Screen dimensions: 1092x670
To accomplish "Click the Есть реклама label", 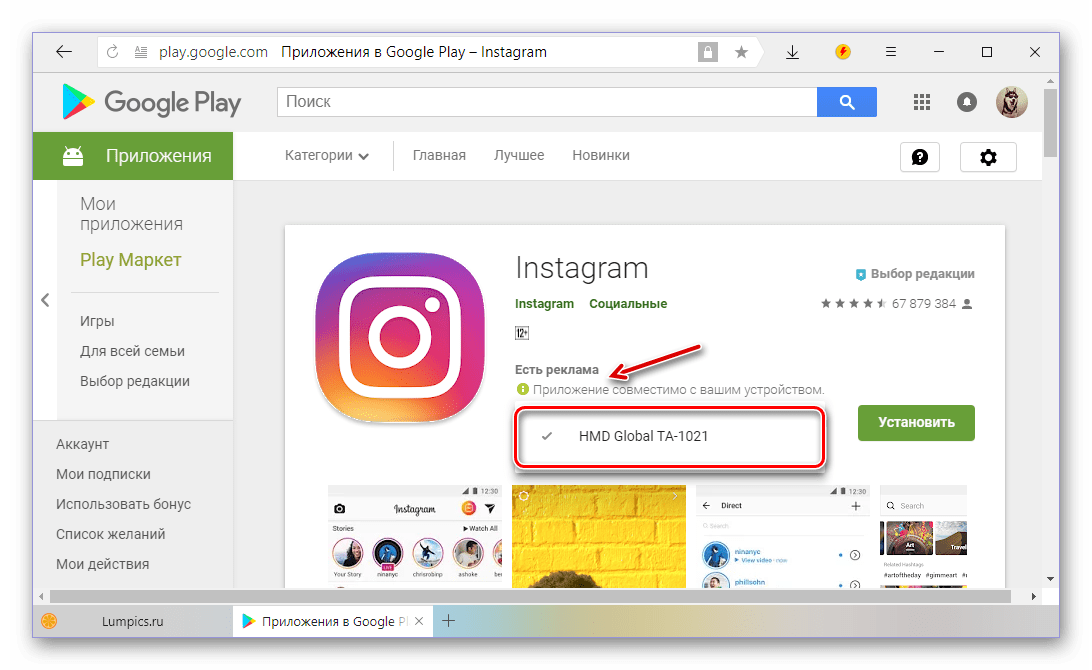I will 556,370.
